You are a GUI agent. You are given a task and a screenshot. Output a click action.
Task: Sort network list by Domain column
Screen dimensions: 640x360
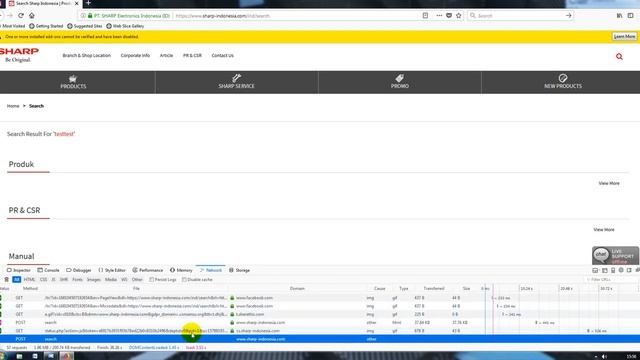tap(297, 289)
